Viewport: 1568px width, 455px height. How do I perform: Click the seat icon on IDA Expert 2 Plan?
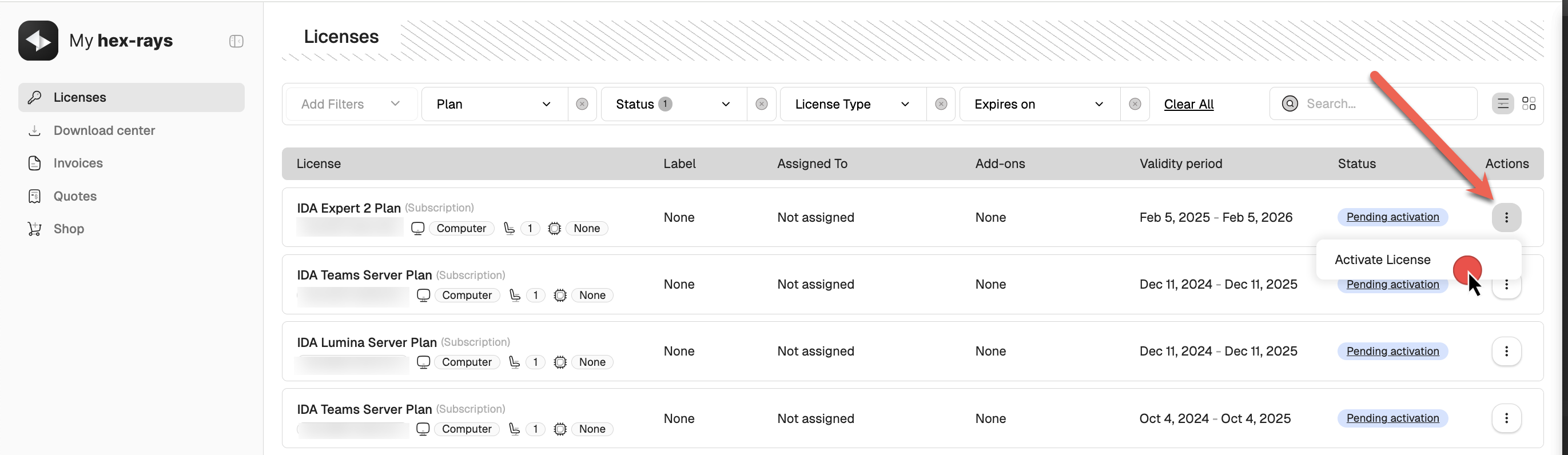(x=510, y=228)
